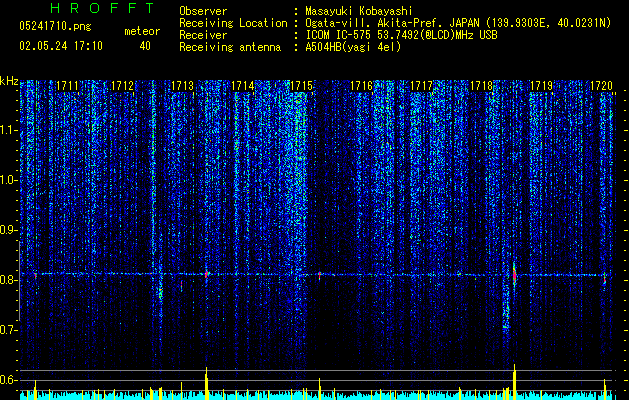The width and height of the screenshot is (629, 400).
Task: Click the 'Receiving Location' label
Action: tap(233, 23)
